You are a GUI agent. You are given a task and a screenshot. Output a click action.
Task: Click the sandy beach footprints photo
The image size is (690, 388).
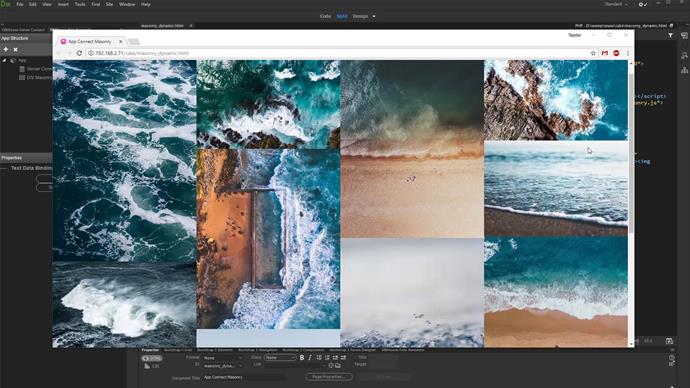412,150
